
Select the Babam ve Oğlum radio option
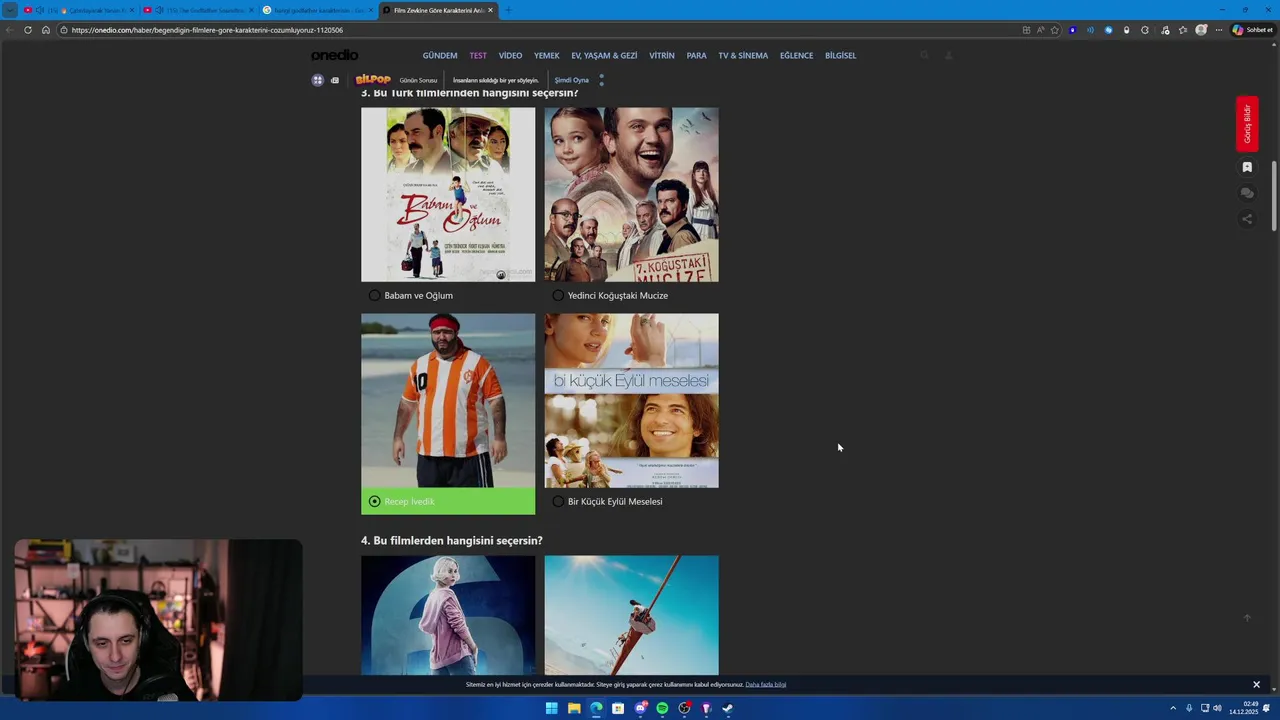(374, 296)
